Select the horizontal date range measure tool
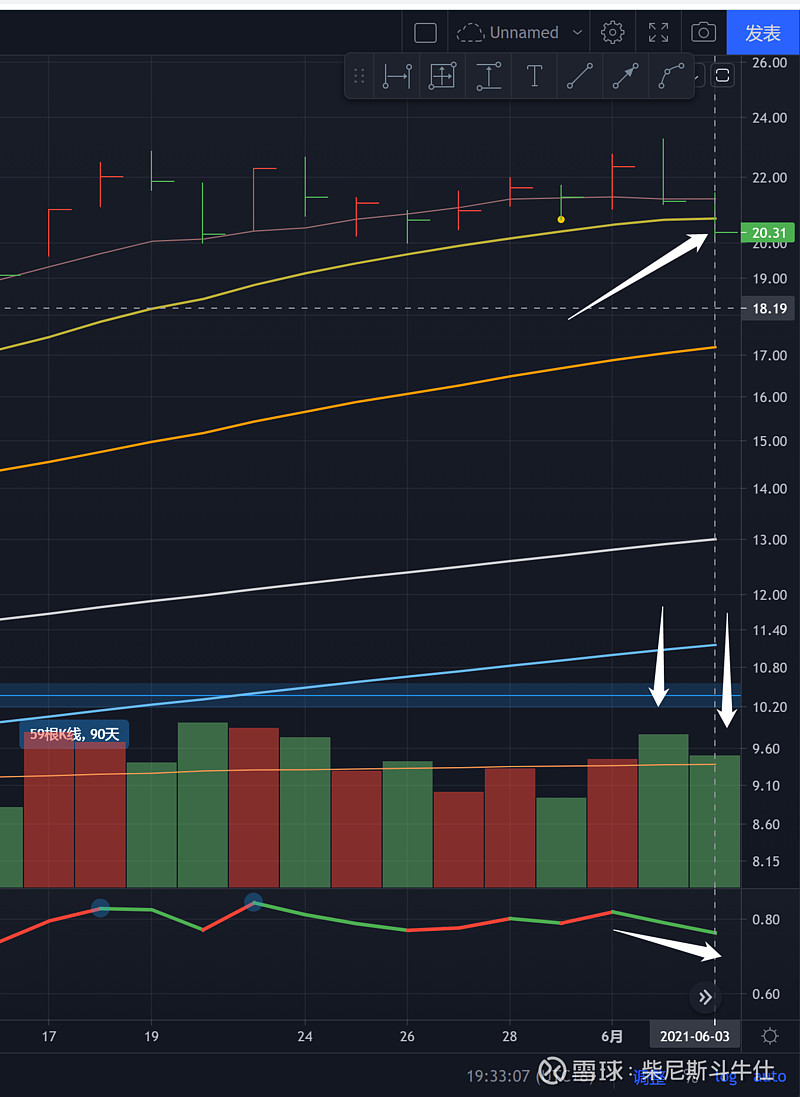Image resolution: width=800 pixels, height=1097 pixels. coord(397,76)
